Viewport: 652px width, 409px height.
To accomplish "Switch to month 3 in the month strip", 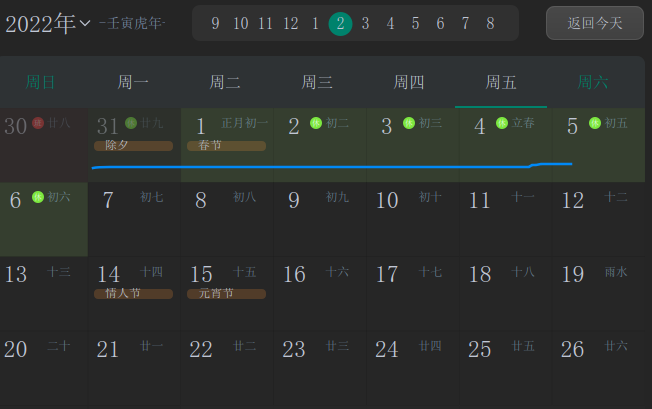I will click(x=365, y=23).
